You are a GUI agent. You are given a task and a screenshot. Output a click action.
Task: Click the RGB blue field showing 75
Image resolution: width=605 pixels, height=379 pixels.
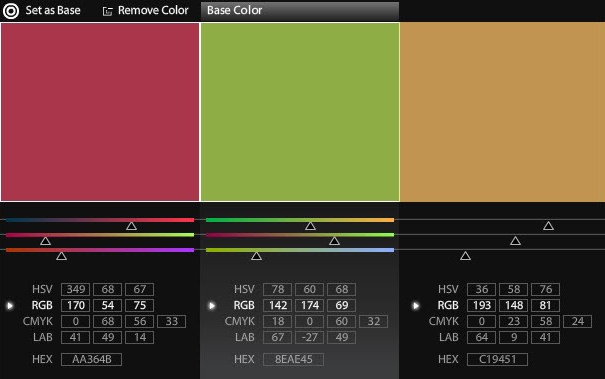click(x=140, y=305)
